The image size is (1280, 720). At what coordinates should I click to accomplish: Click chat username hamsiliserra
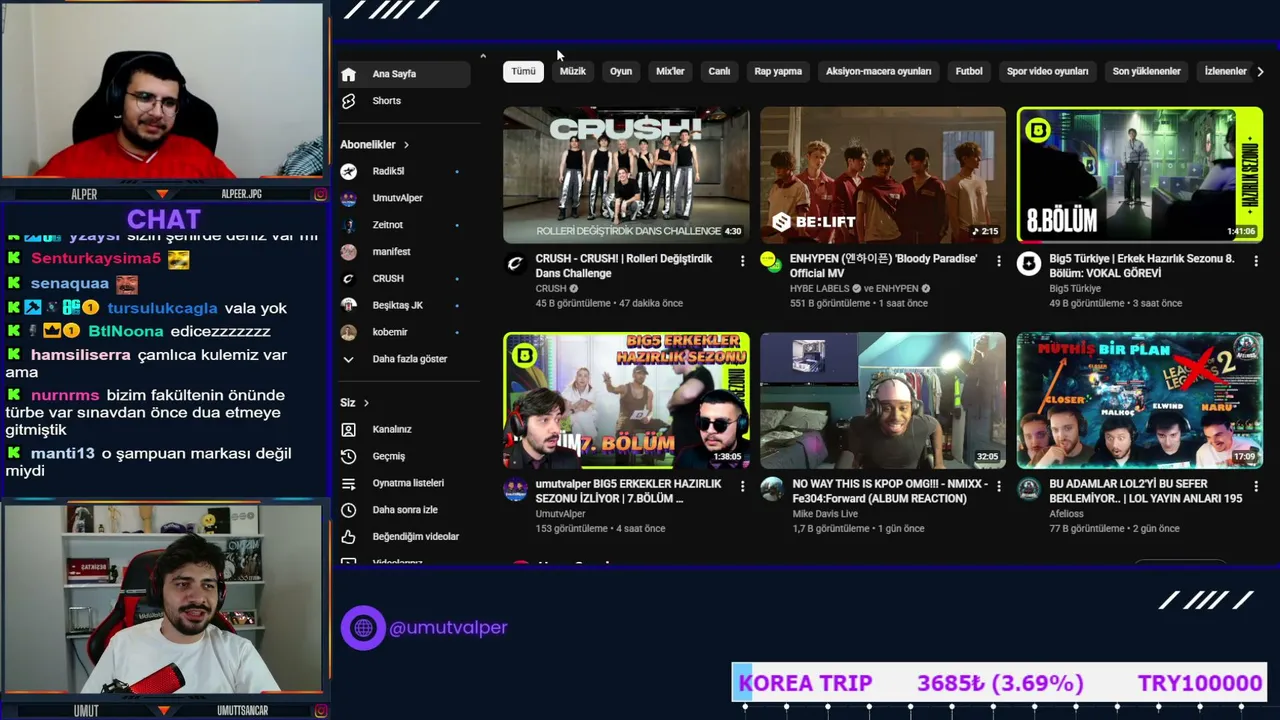81,355
